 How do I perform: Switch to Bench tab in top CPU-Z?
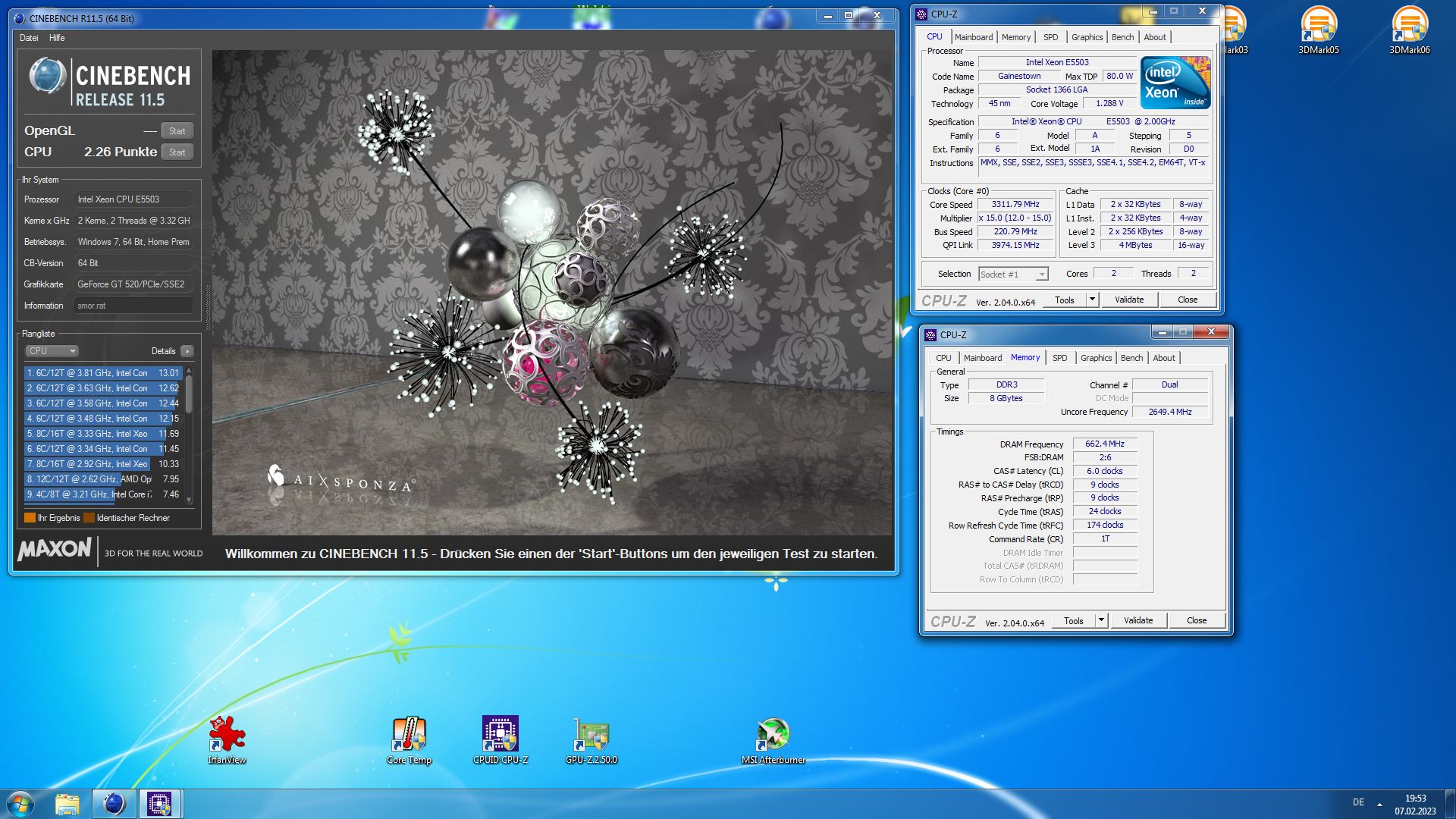(1123, 37)
